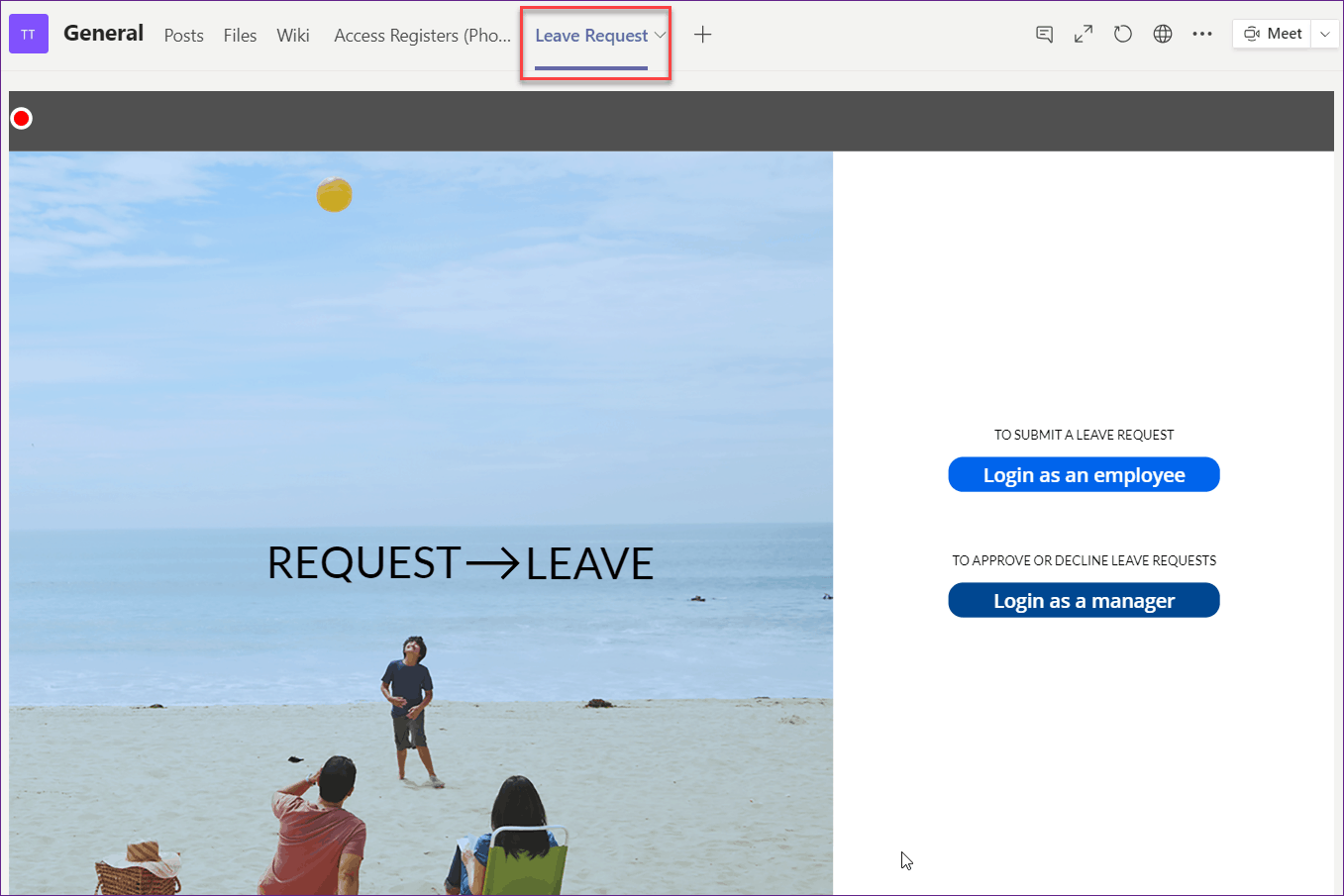Select the Leave Request tab
1344x896 pixels.
point(591,36)
